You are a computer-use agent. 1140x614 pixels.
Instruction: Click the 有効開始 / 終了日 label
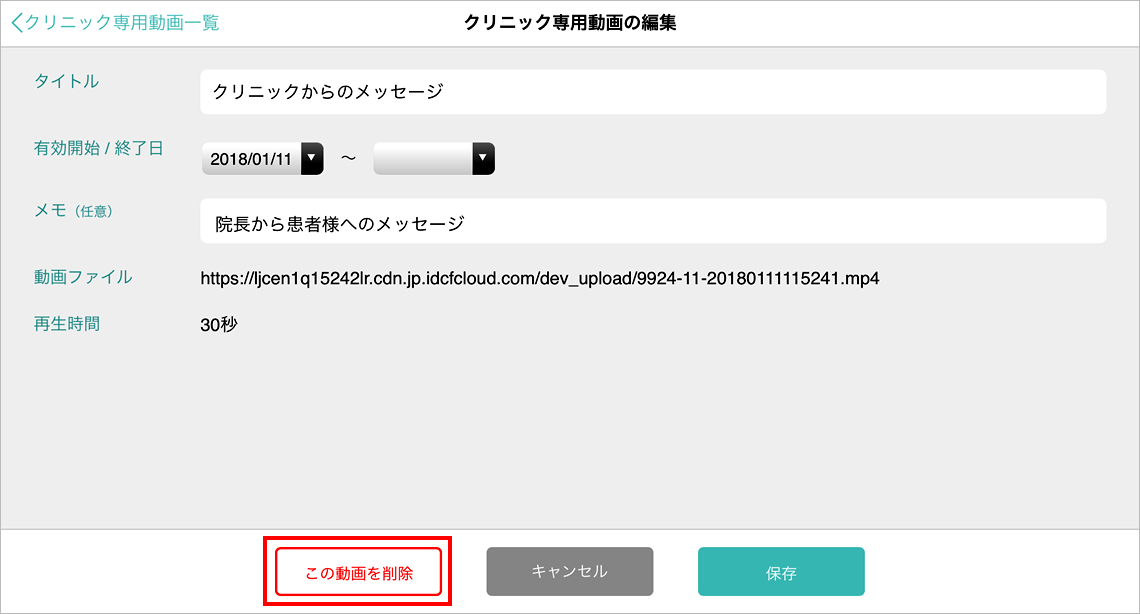98,148
